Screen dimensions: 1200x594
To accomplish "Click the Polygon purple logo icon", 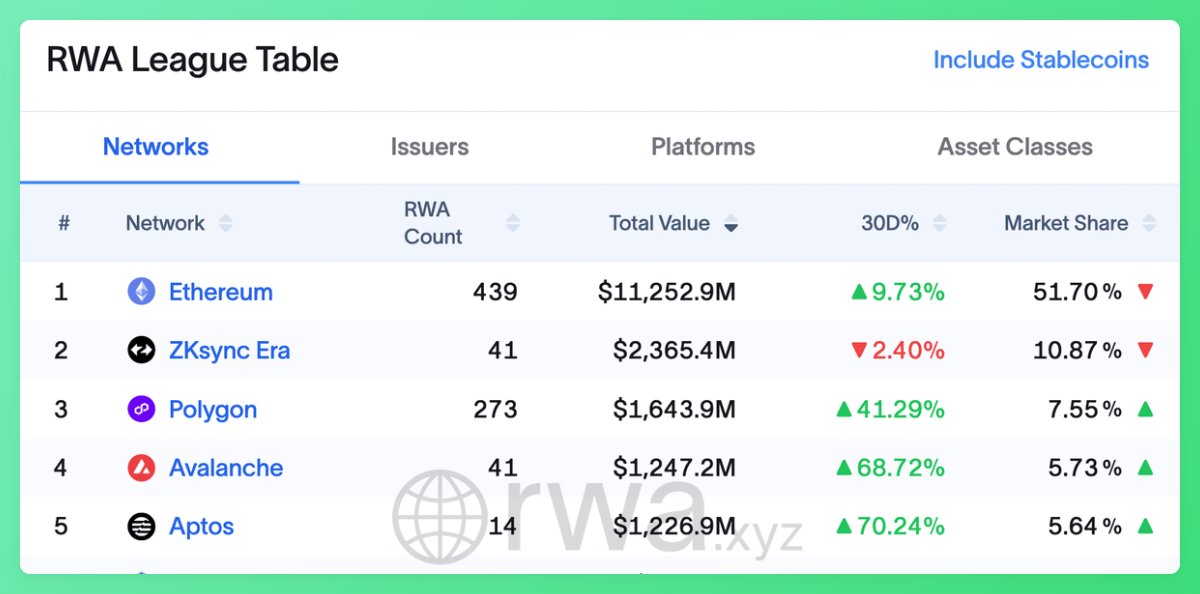I will pyautogui.click(x=141, y=409).
